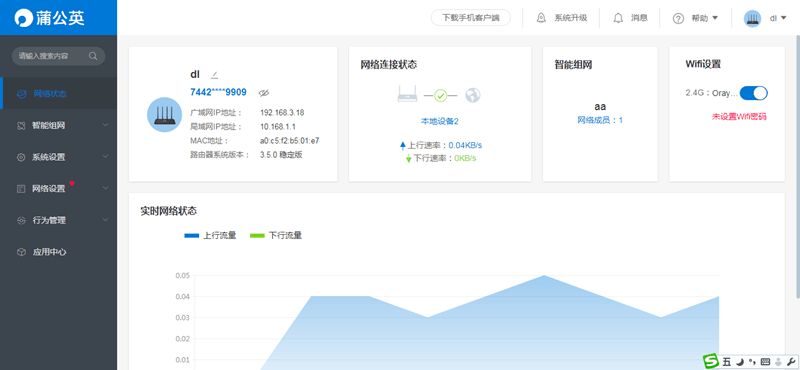Click the globe icon in network connection status
The width and height of the screenshot is (800, 370).
point(472,95)
